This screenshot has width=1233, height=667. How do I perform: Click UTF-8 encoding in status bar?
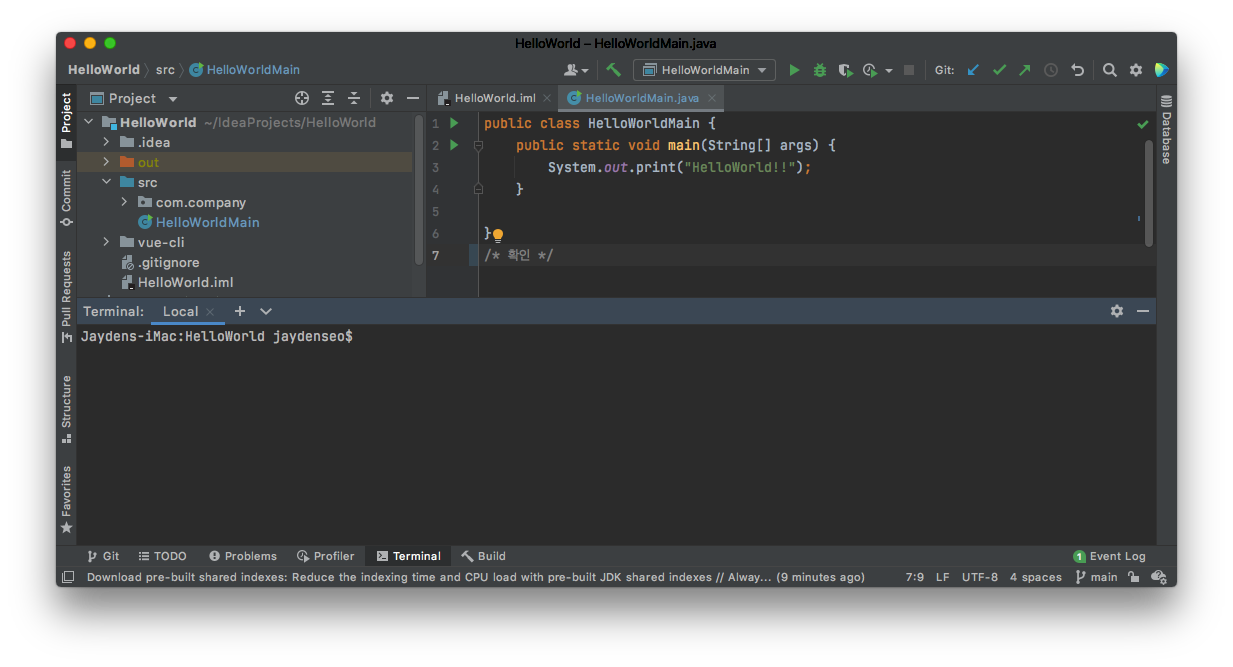coord(980,577)
